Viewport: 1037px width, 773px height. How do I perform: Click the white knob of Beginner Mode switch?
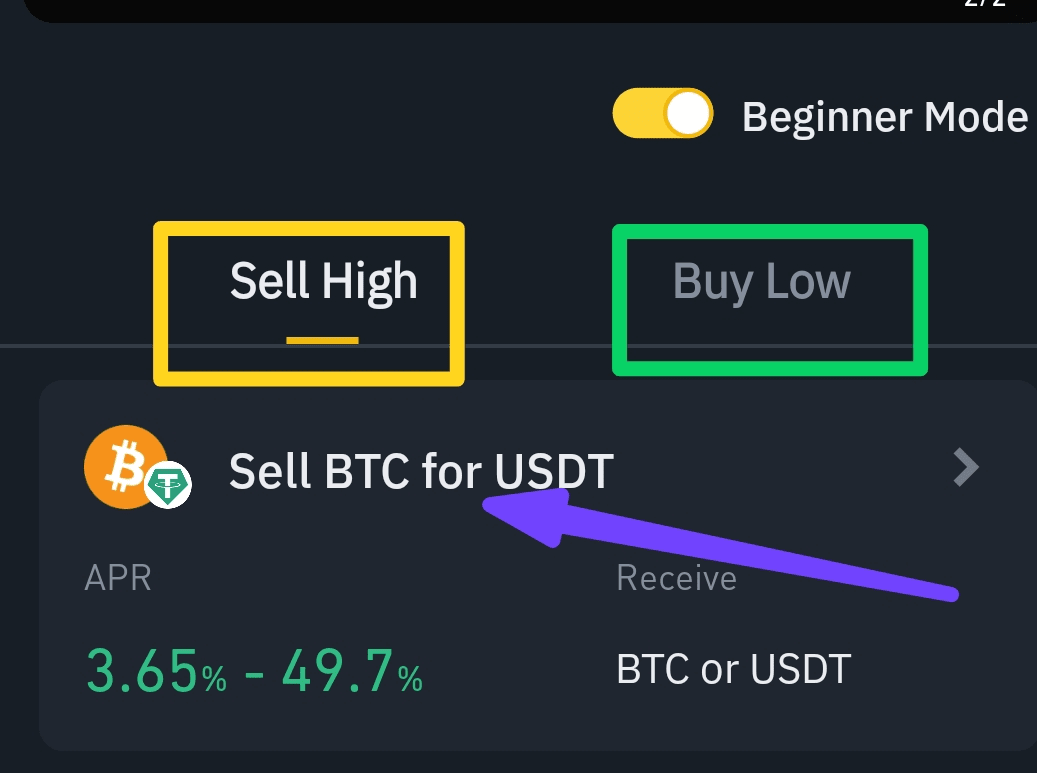pyautogui.click(x=688, y=114)
